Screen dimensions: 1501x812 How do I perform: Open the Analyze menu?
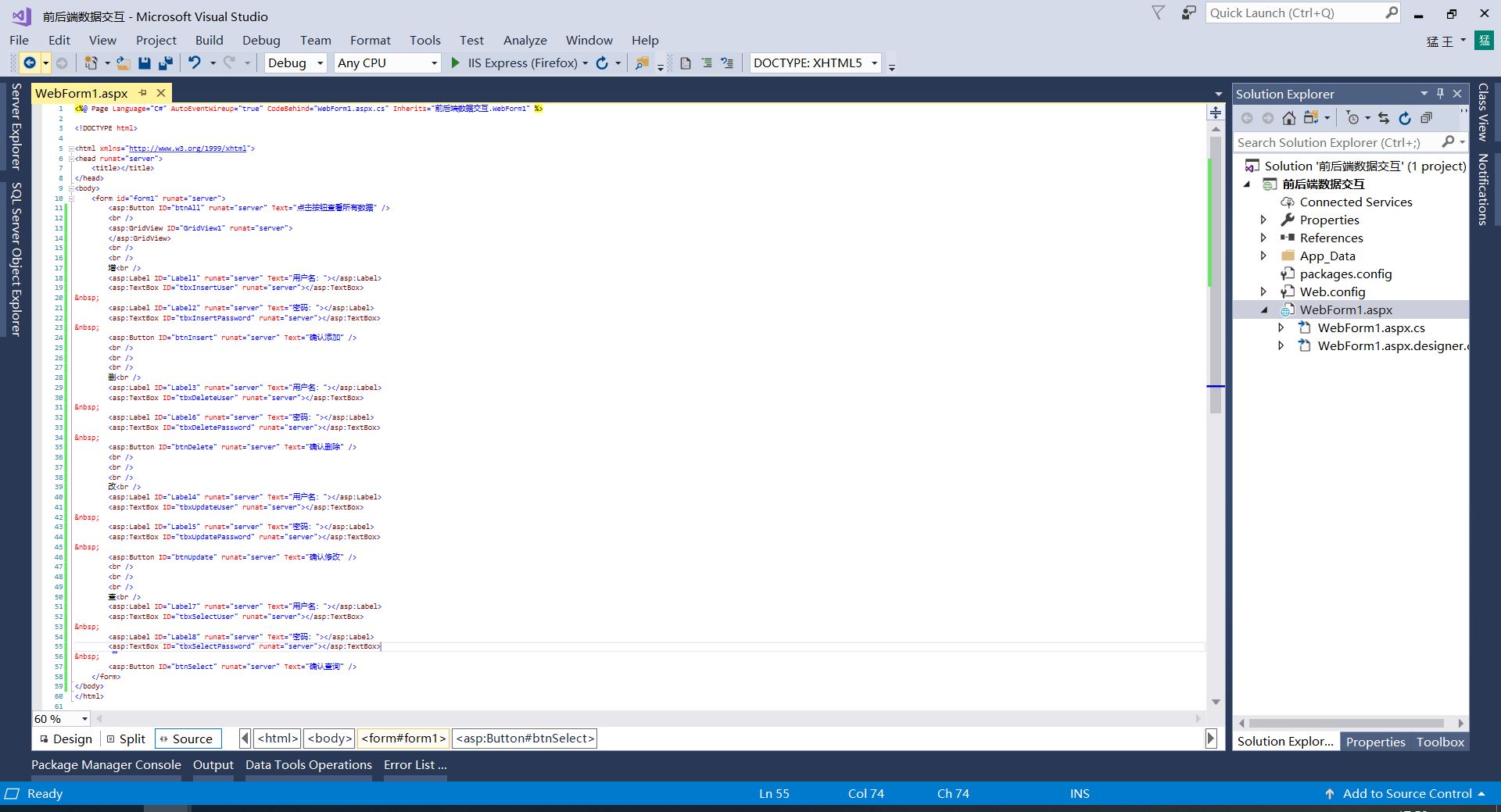[x=525, y=41]
